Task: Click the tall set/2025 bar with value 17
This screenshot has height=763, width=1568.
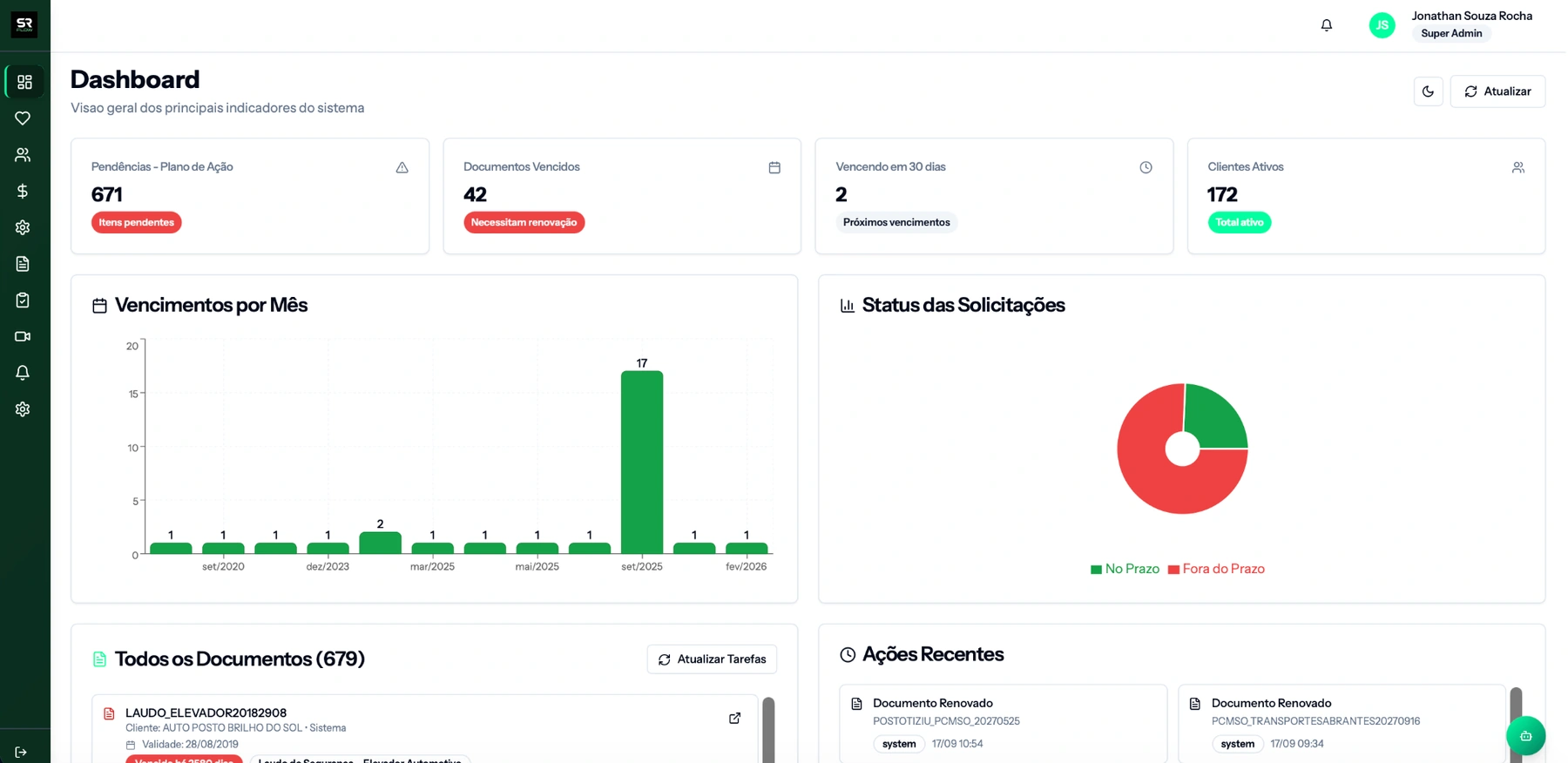Action: pyautogui.click(x=642, y=463)
